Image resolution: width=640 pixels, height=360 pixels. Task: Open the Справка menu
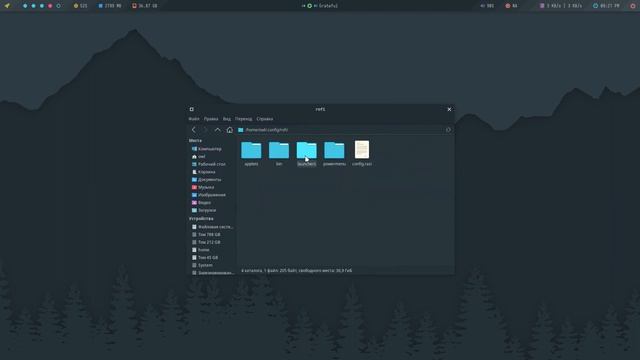pos(265,119)
